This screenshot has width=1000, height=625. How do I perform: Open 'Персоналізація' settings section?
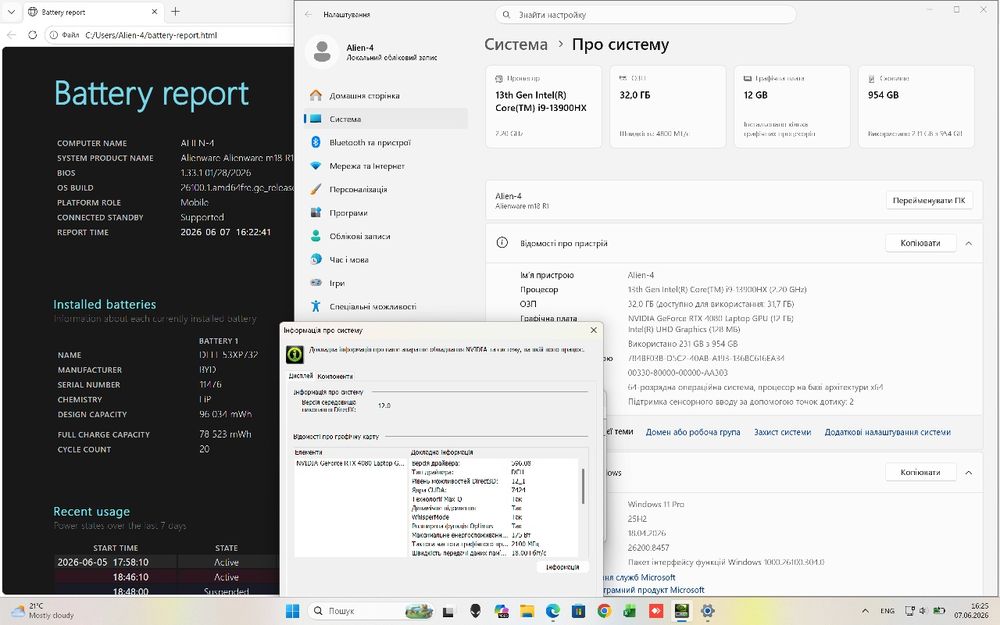tap(386, 189)
